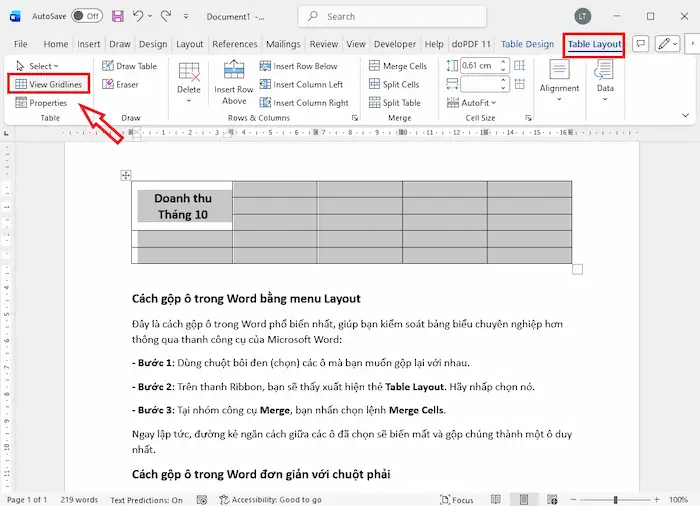
Task: Open Rows & Columns dialog launcher
Action: pyautogui.click(x=355, y=118)
